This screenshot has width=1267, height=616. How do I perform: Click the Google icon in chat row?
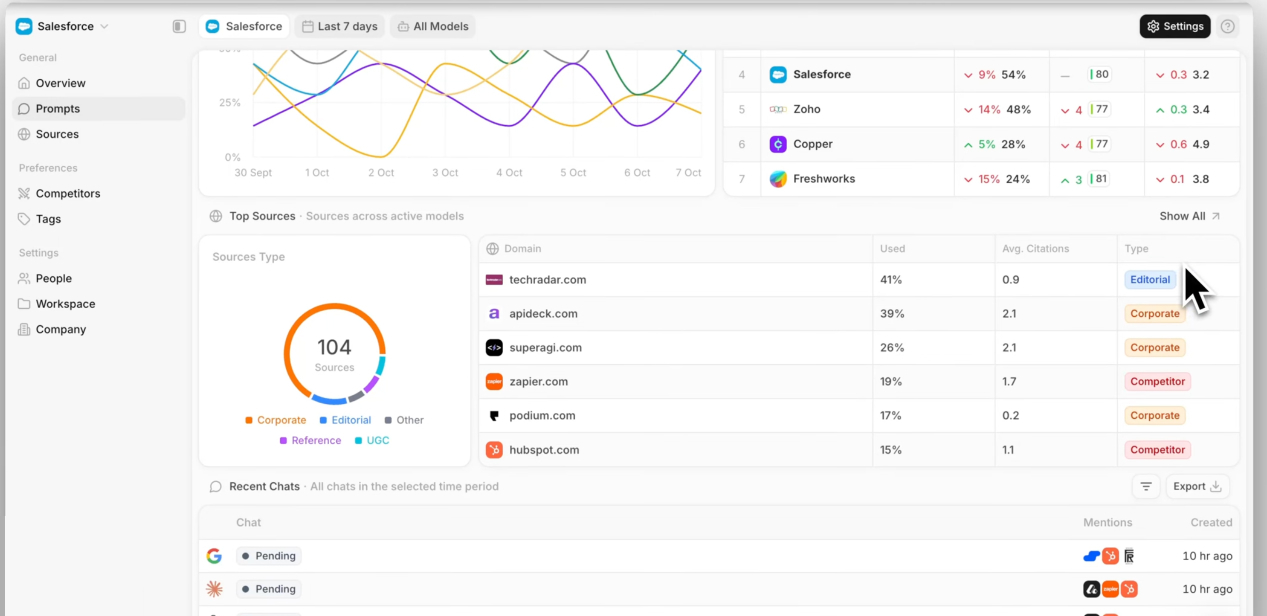pos(214,556)
